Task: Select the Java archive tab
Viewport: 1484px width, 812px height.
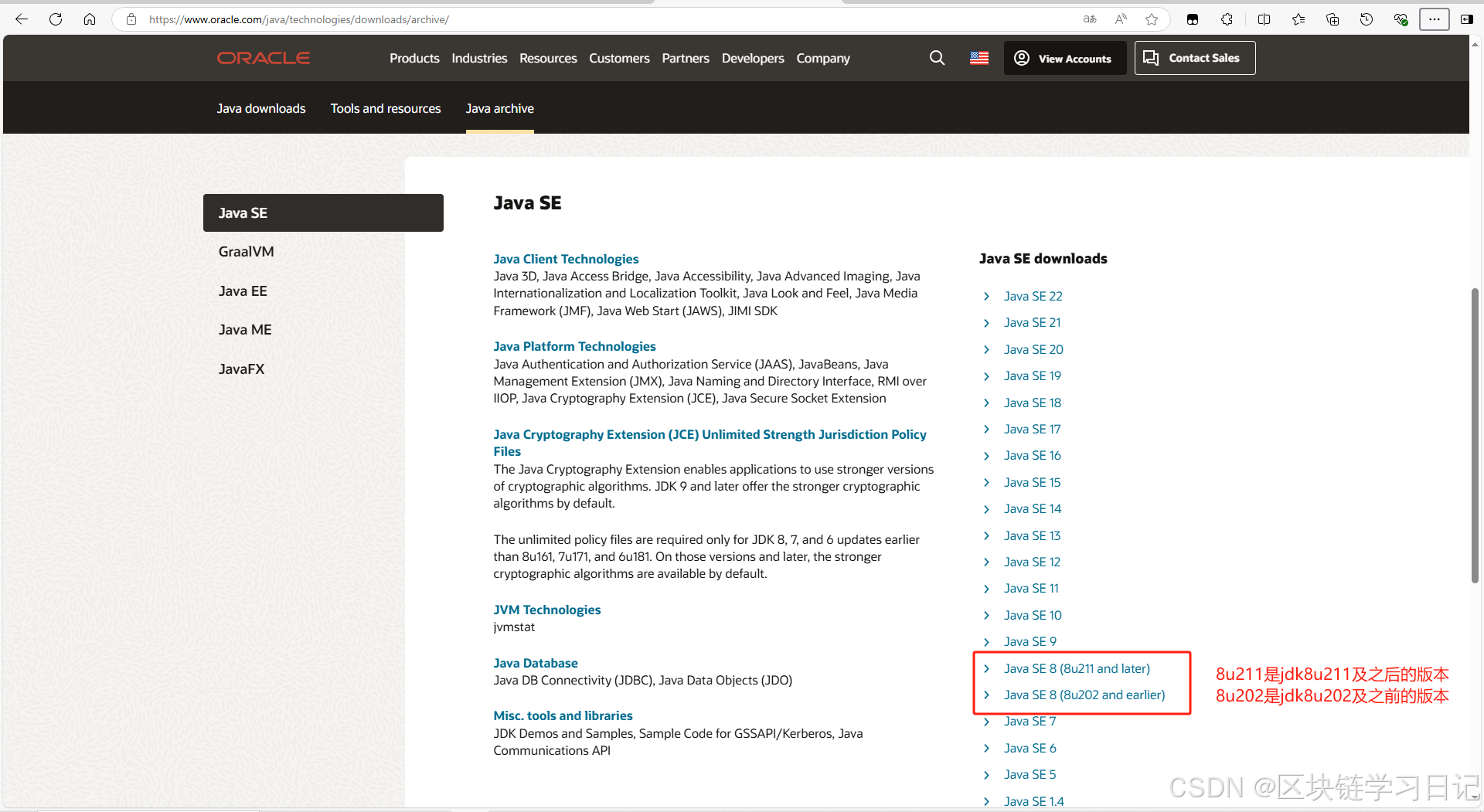Action: pyautogui.click(x=499, y=108)
